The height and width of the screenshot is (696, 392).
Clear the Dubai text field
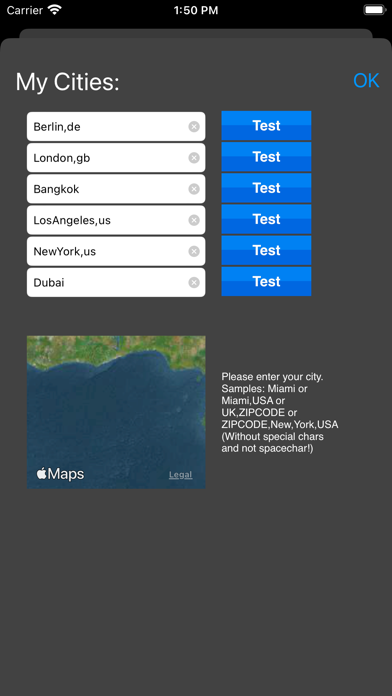point(194,283)
